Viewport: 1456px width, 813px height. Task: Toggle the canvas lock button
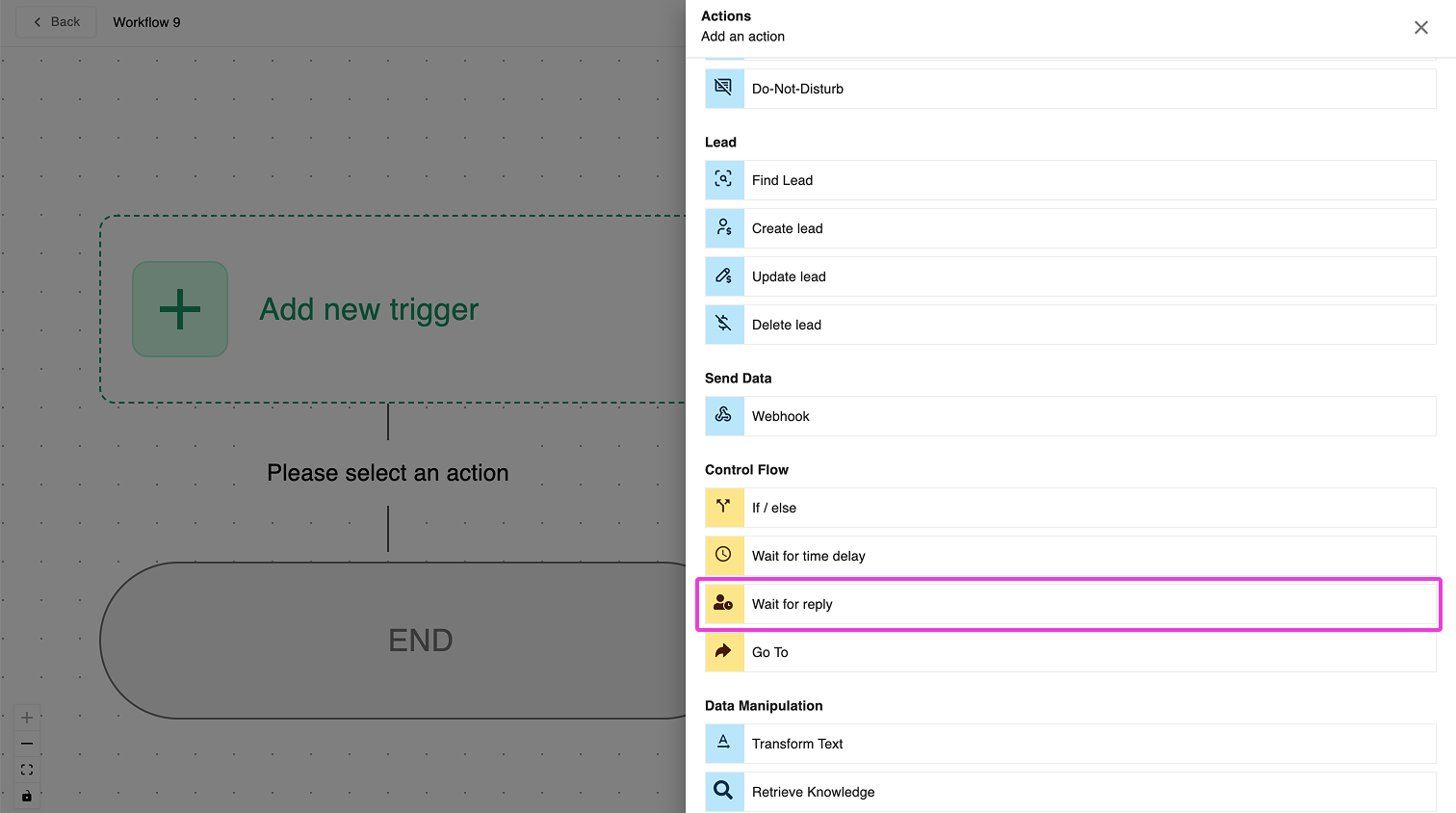[x=27, y=796]
